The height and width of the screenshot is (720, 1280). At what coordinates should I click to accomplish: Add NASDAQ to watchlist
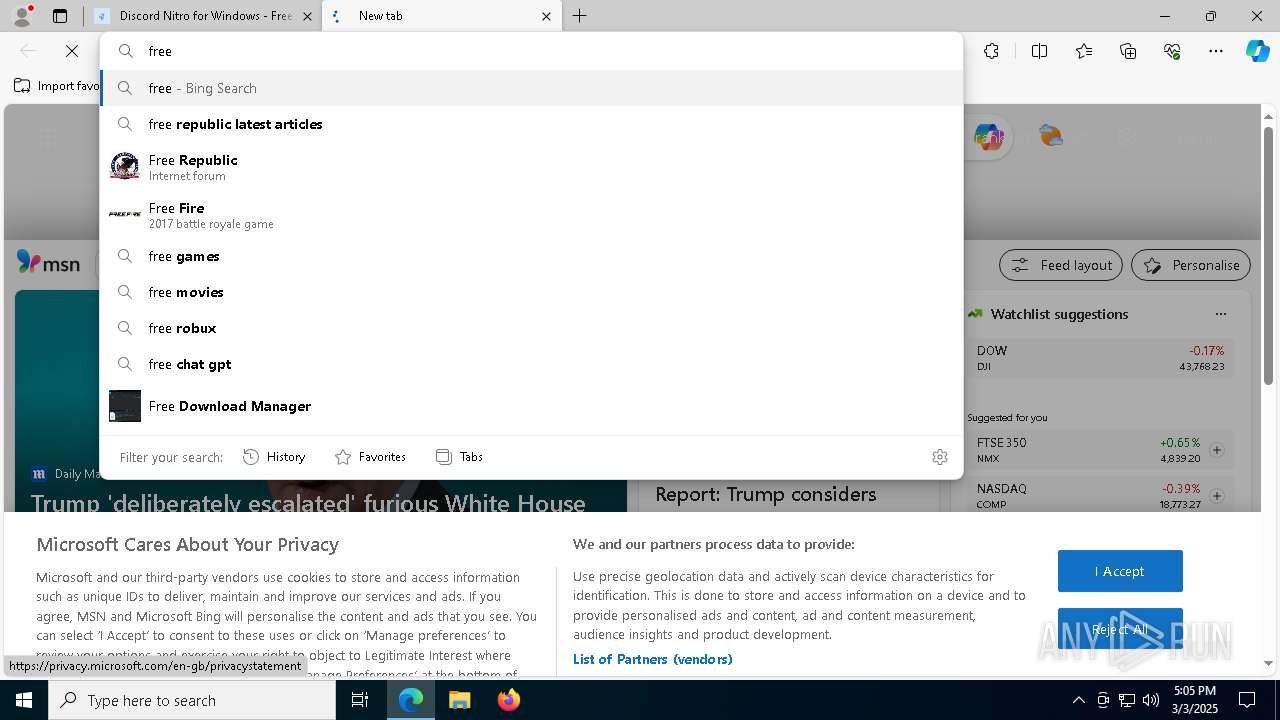pyautogui.click(x=1217, y=496)
